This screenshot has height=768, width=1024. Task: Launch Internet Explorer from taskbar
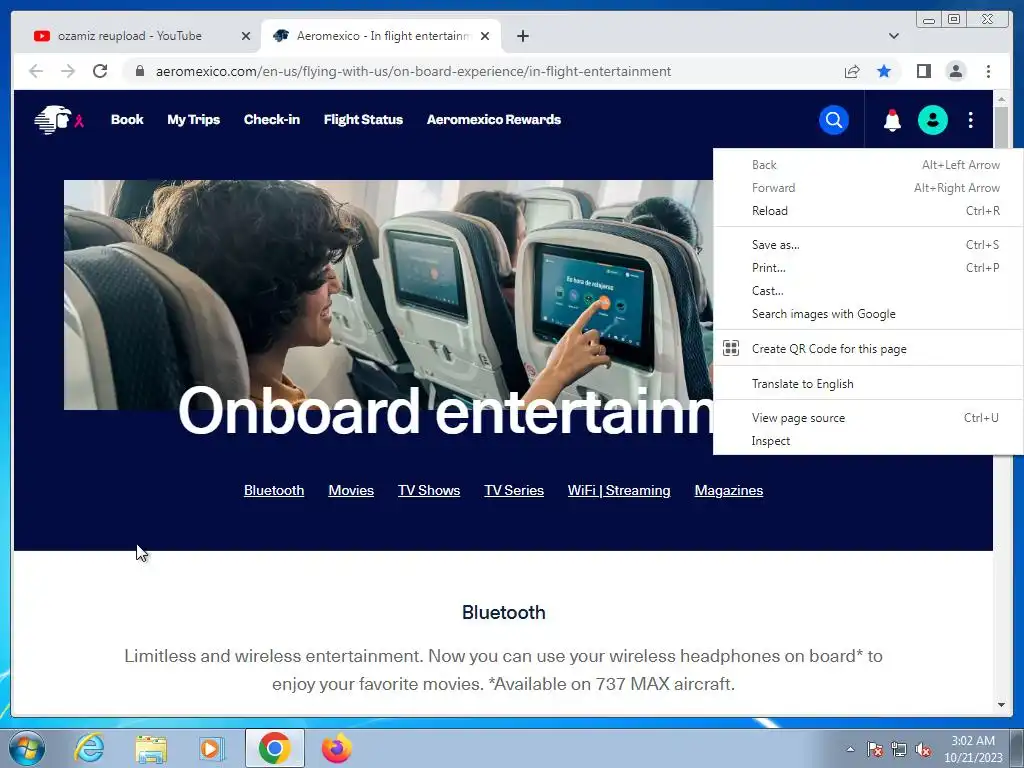point(89,748)
